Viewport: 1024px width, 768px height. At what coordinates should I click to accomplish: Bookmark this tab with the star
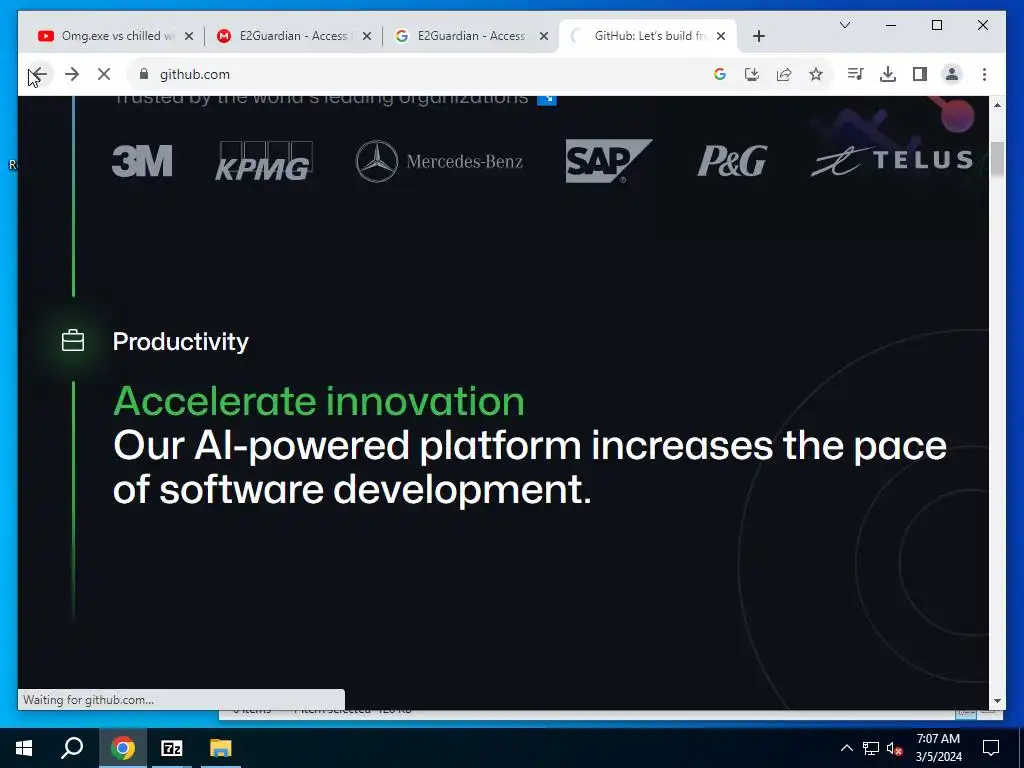(816, 74)
